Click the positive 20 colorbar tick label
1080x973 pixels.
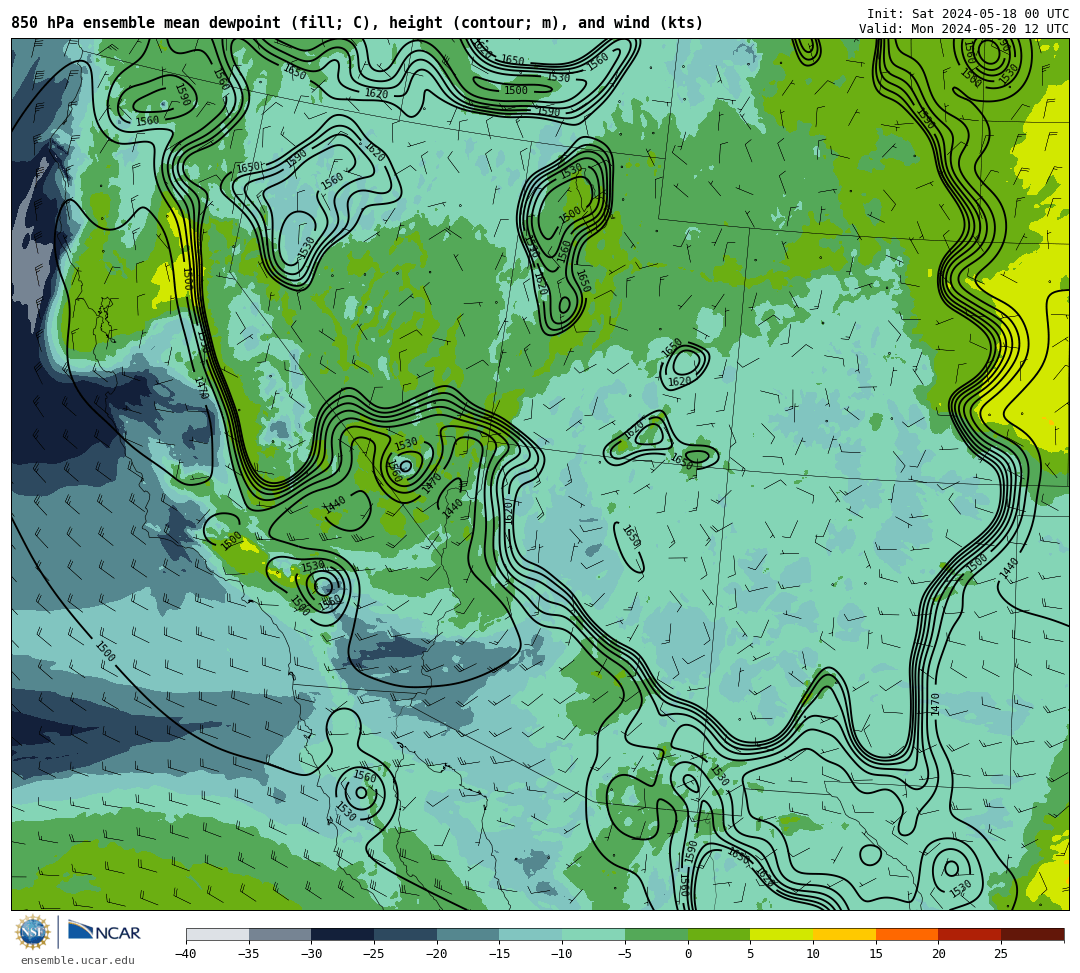939,954
